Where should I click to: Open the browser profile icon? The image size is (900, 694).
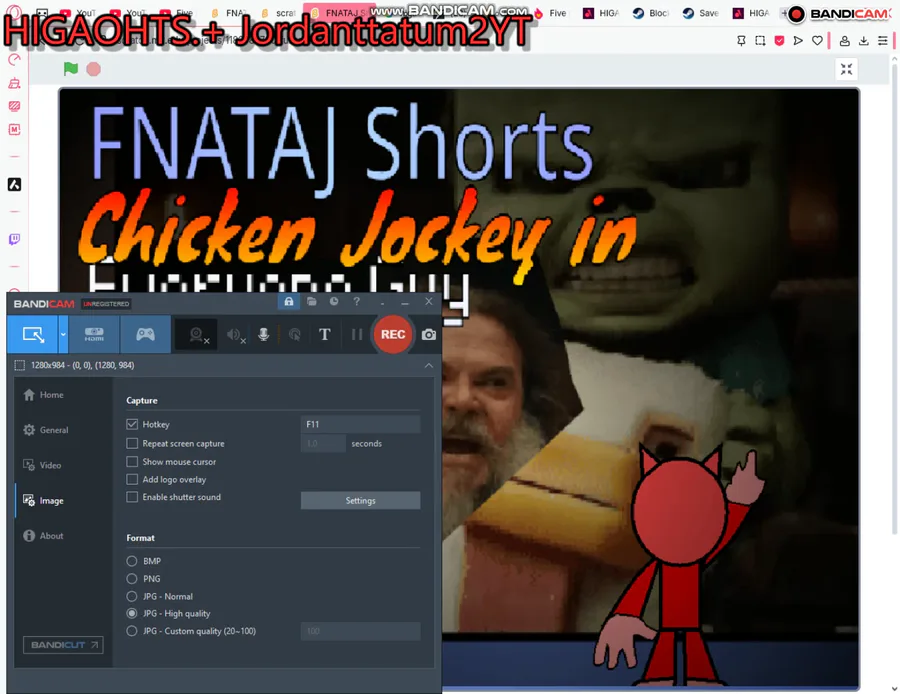coord(844,41)
